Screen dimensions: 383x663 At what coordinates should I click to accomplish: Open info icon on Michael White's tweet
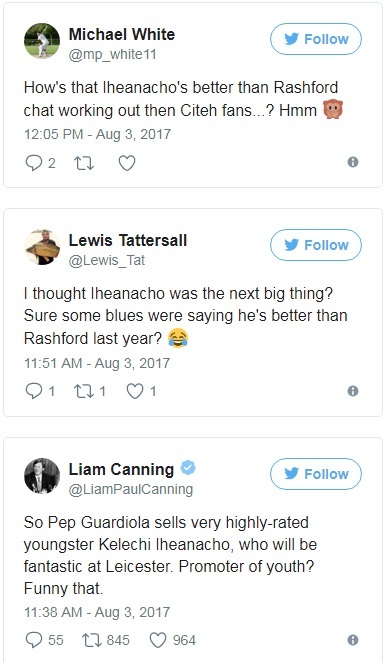[353, 162]
